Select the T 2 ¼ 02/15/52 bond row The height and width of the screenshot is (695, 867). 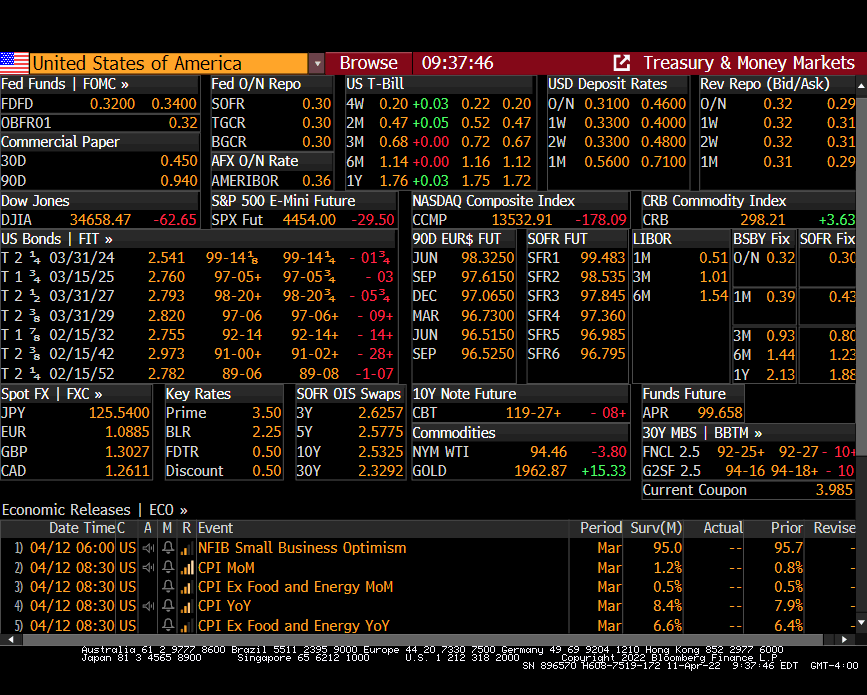point(198,374)
